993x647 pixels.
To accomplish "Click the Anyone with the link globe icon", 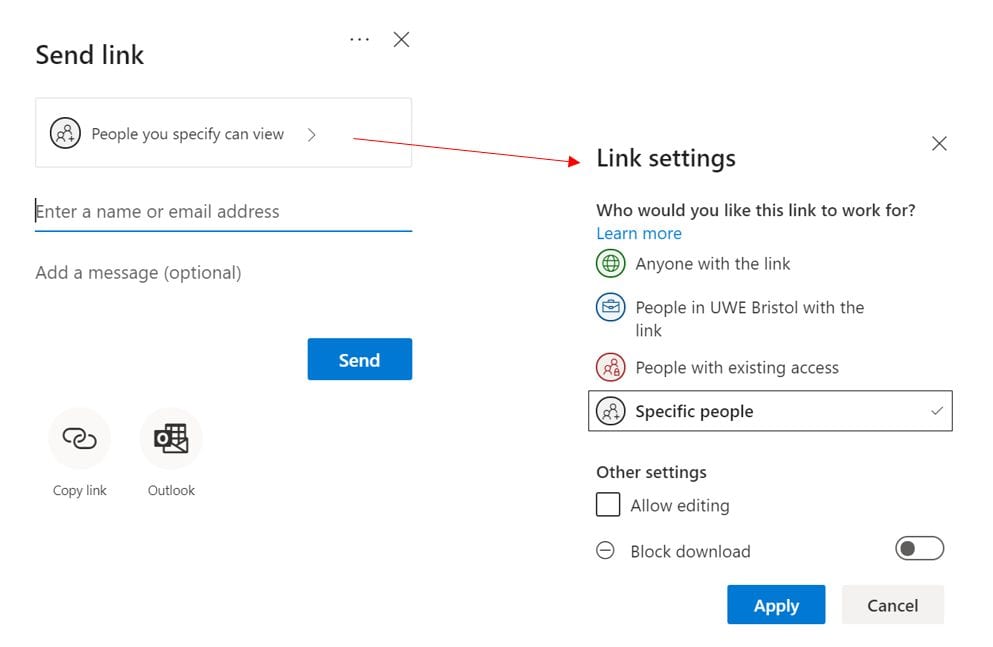I will [610, 263].
